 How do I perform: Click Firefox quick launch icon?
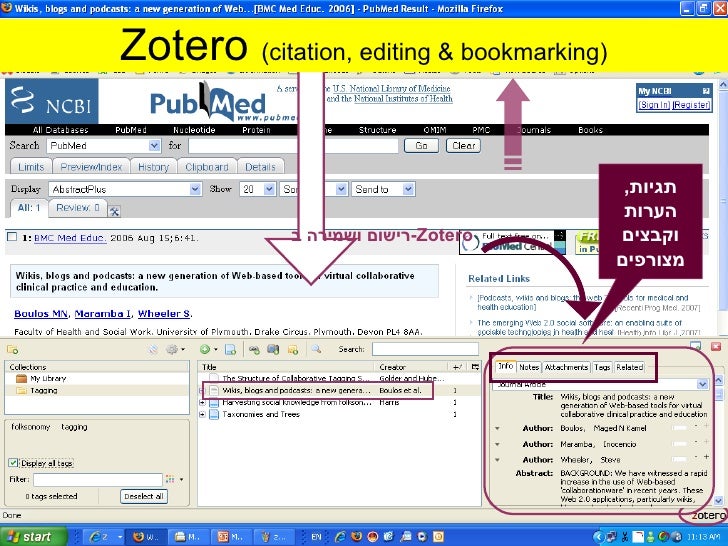357,537
